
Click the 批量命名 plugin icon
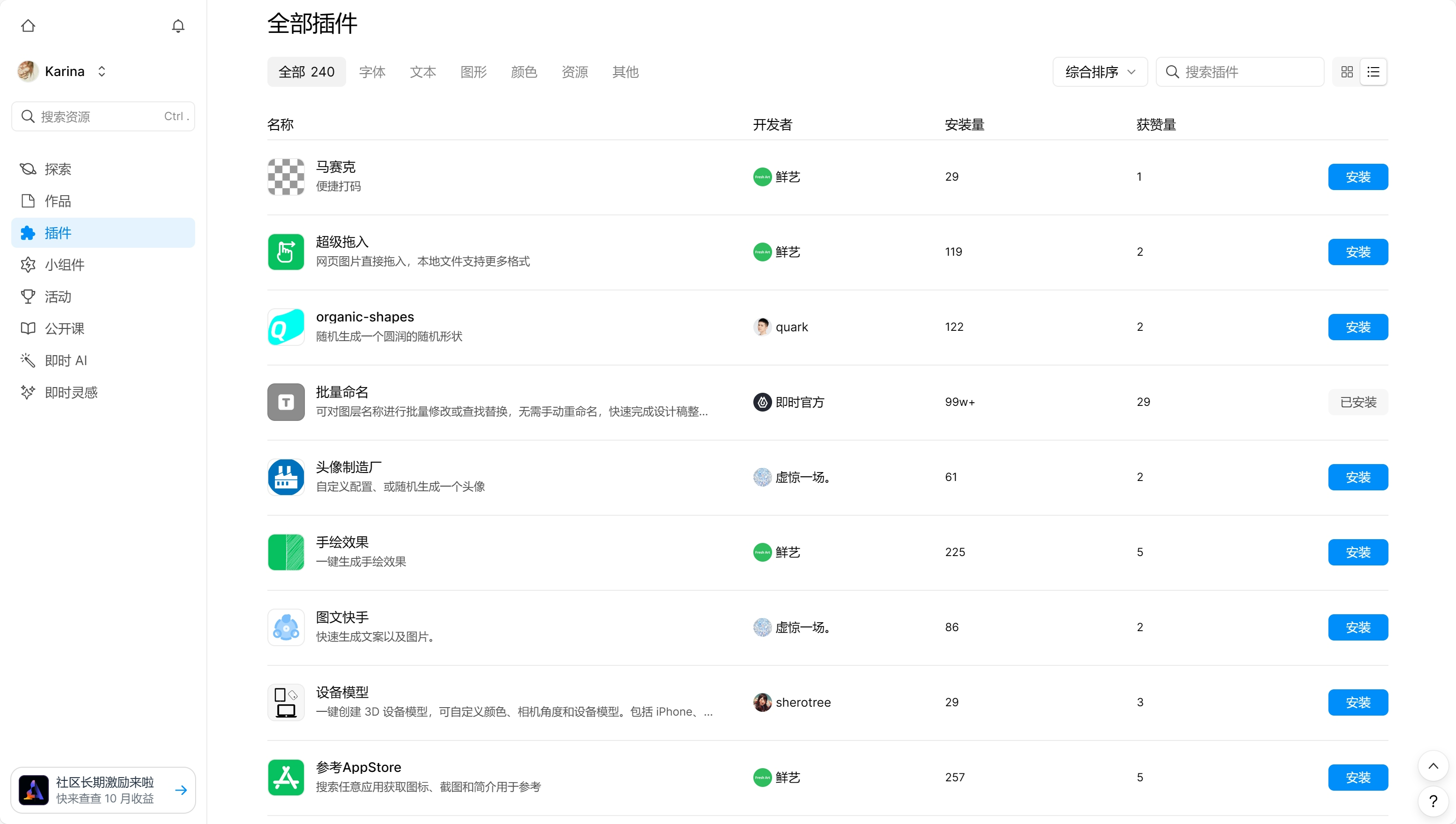[x=286, y=402]
